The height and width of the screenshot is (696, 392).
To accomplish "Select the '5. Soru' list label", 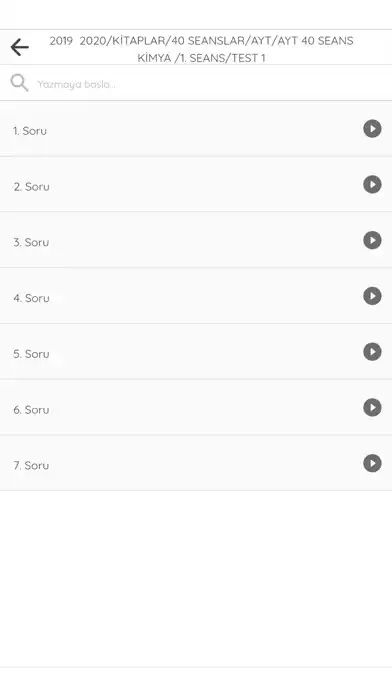I will (x=31, y=354).
